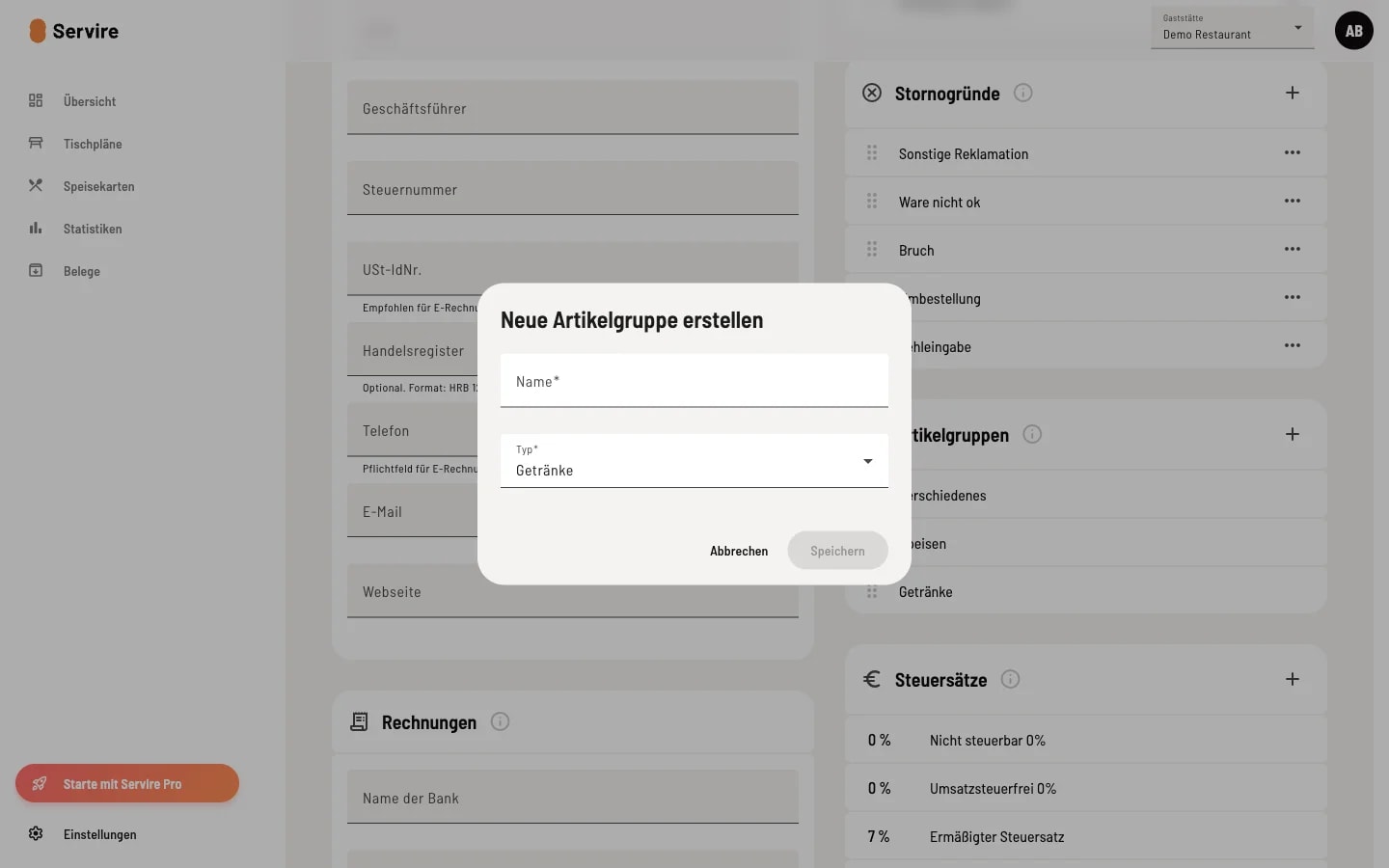This screenshot has width=1389, height=868.
Task: Open the Gaststätte Demo Restaurant dropdown
Action: coord(1232,27)
